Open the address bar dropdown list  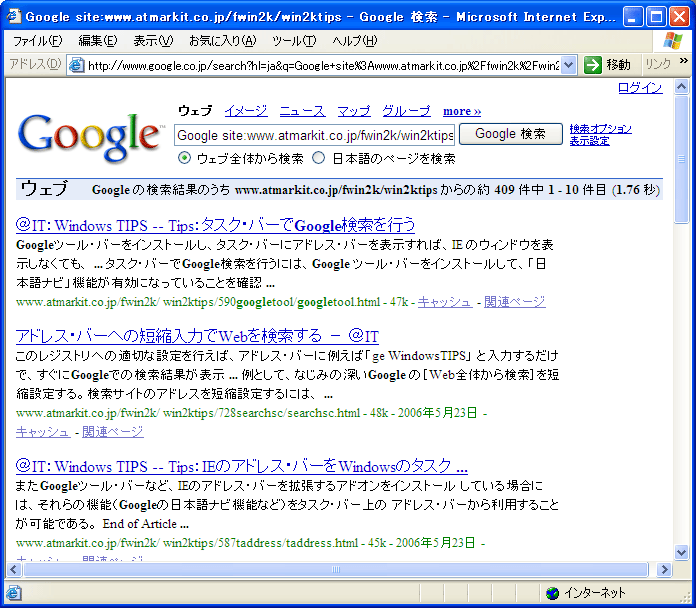point(568,65)
